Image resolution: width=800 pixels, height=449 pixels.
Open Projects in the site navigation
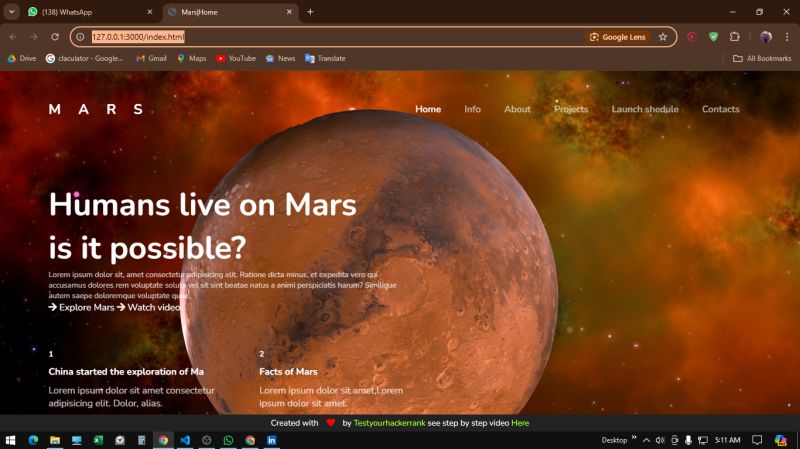point(571,109)
